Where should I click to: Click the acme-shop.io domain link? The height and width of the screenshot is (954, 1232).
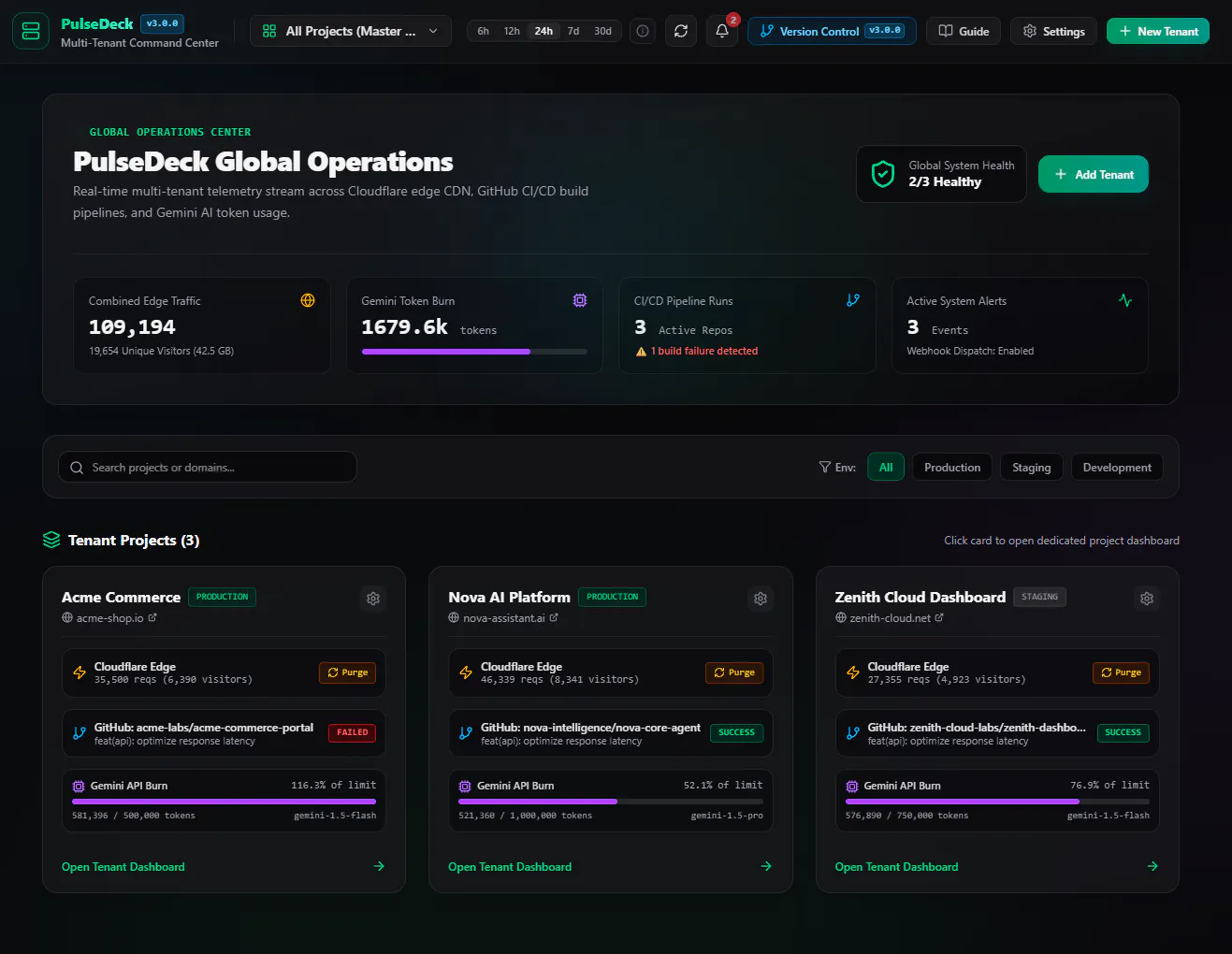[x=109, y=618]
